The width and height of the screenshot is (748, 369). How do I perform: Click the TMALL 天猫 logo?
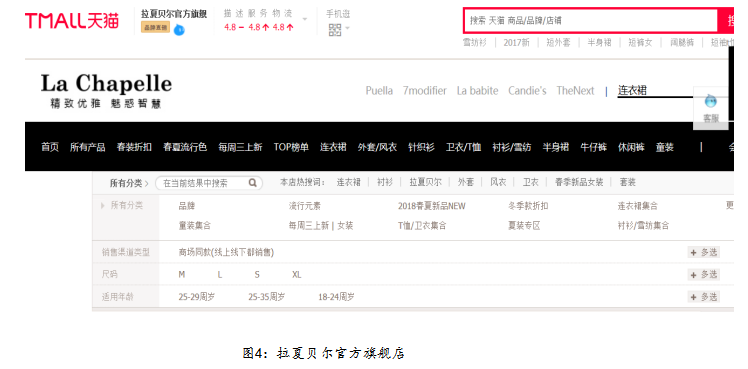click(72, 21)
